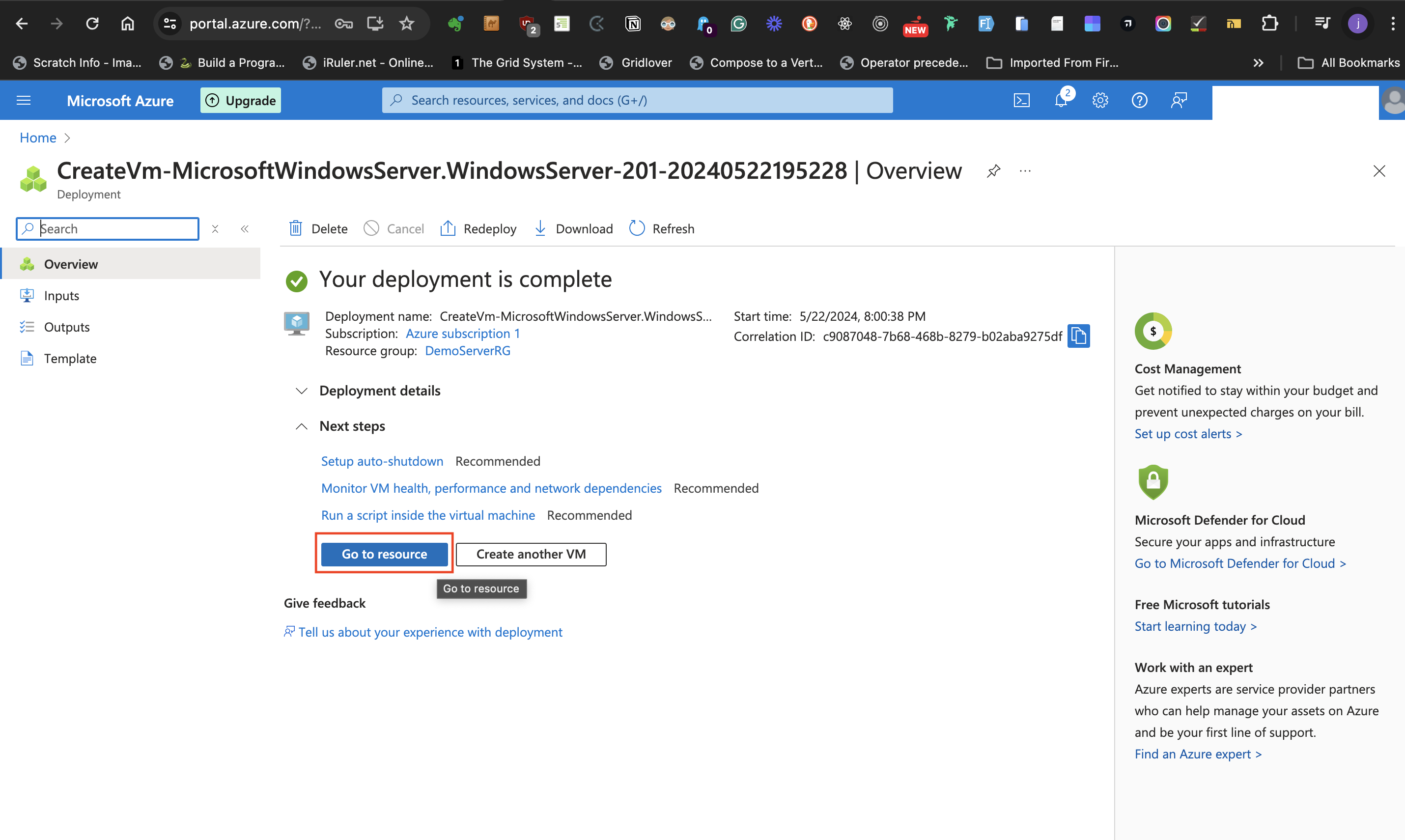Open Azure Cloud Shell icon
The width and height of the screenshot is (1405, 840).
[1021, 100]
